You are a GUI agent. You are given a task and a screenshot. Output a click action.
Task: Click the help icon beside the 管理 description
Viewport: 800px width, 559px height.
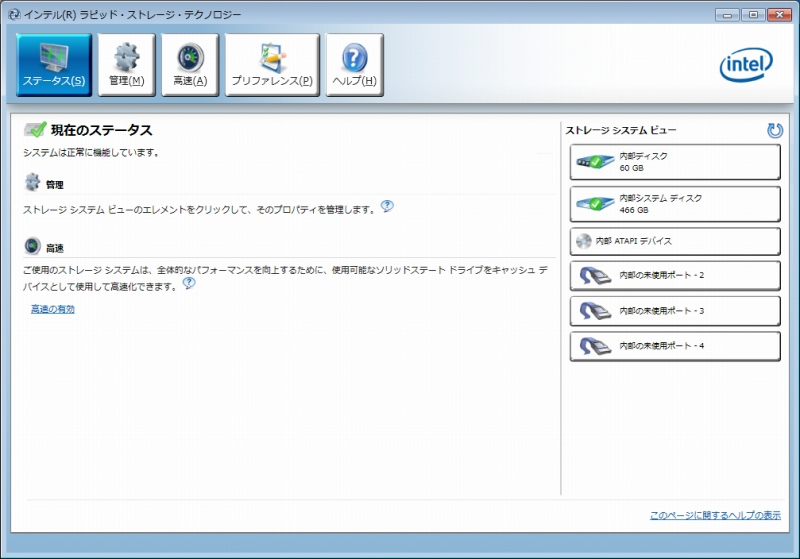pyautogui.click(x=387, y=206)
